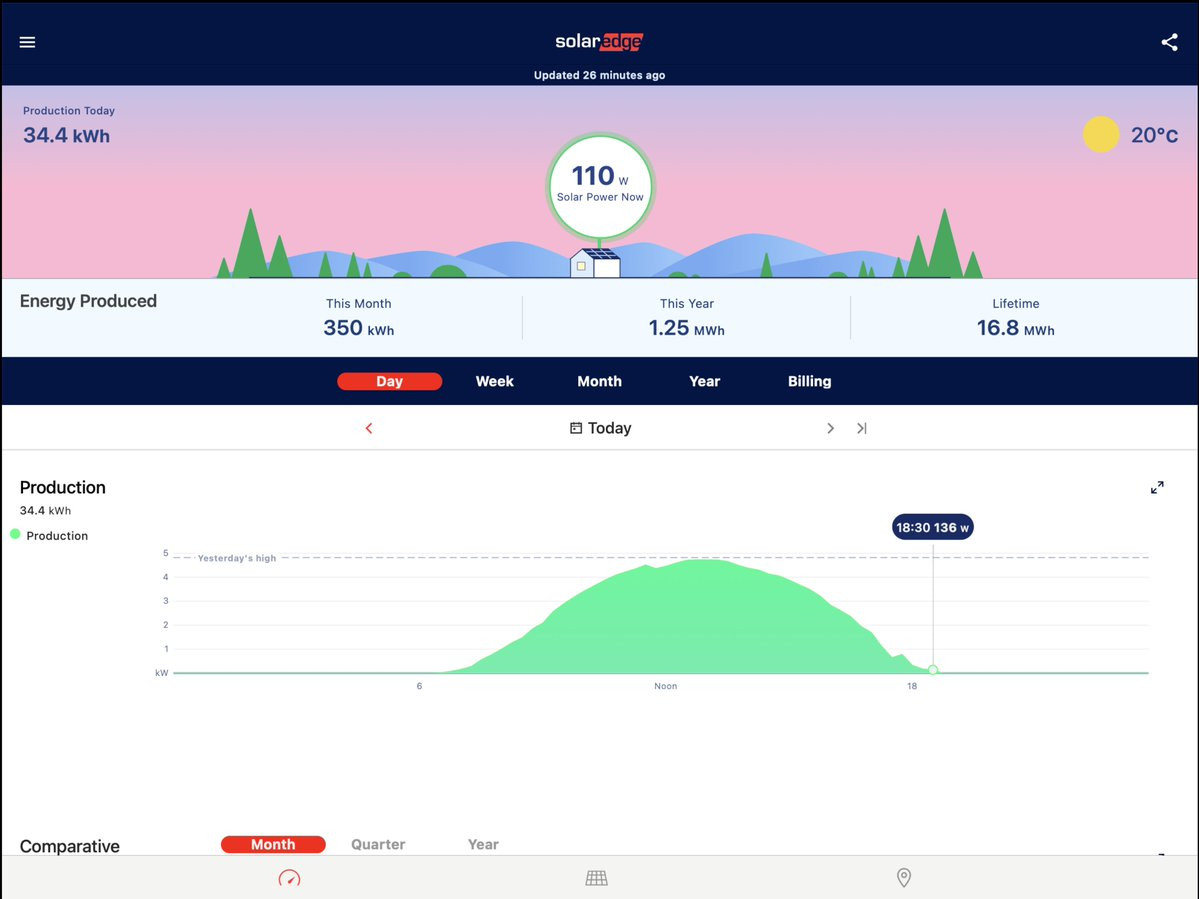
Task: Go to next day with right chevron
Action: point(830,428)
